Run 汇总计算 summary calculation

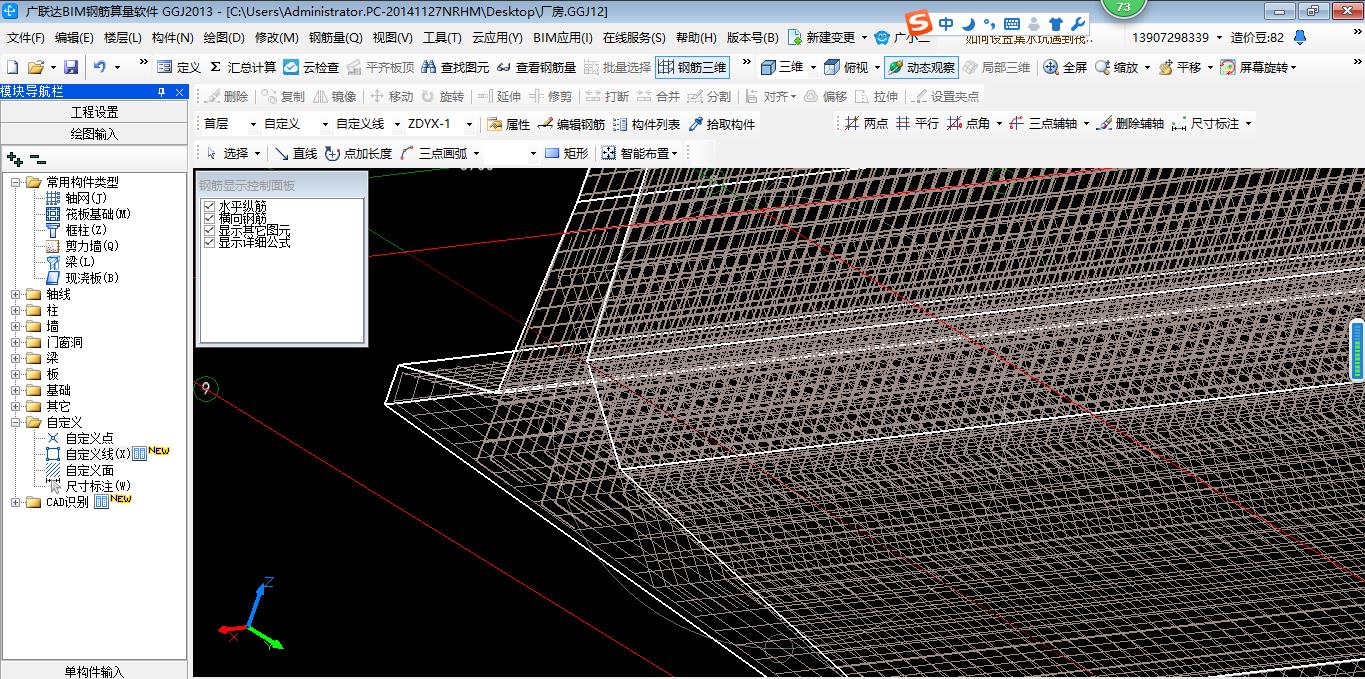(243, 67)
